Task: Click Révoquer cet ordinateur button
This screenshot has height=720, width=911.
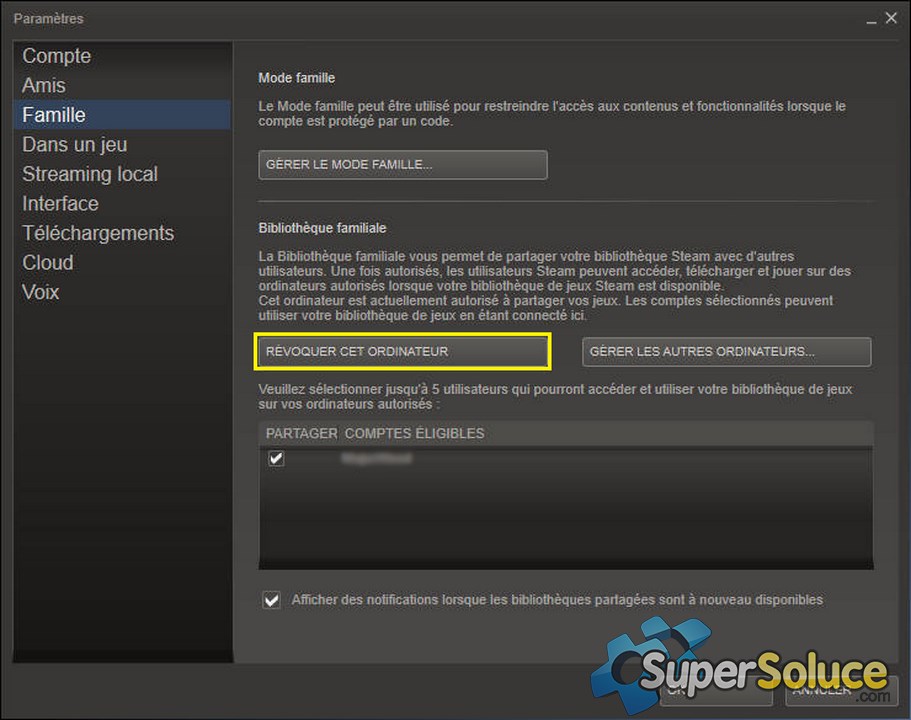Action: [402, 351]
